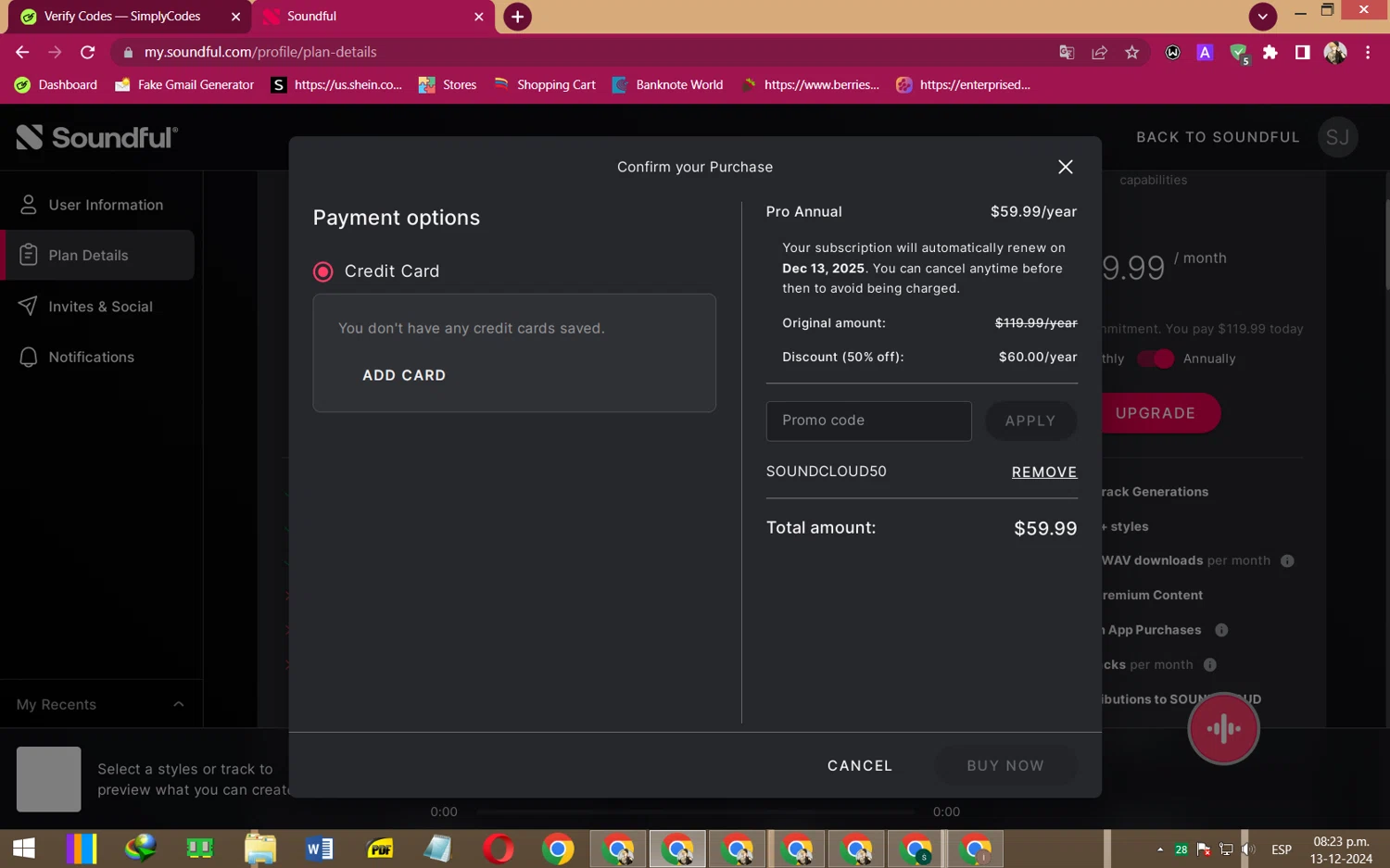The height and width of the screenshot is (868, 1390).
Task: Open the Shopping Cart bookmark
Action: 545,85
